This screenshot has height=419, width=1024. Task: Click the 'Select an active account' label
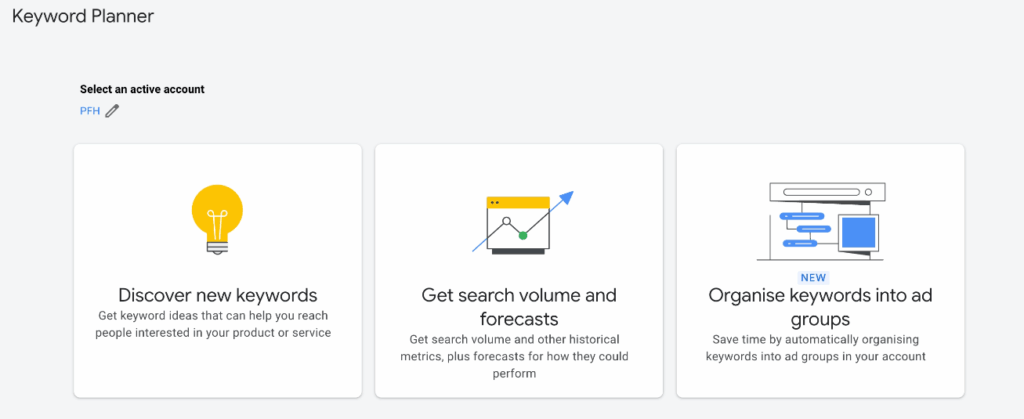coord(142,89)
